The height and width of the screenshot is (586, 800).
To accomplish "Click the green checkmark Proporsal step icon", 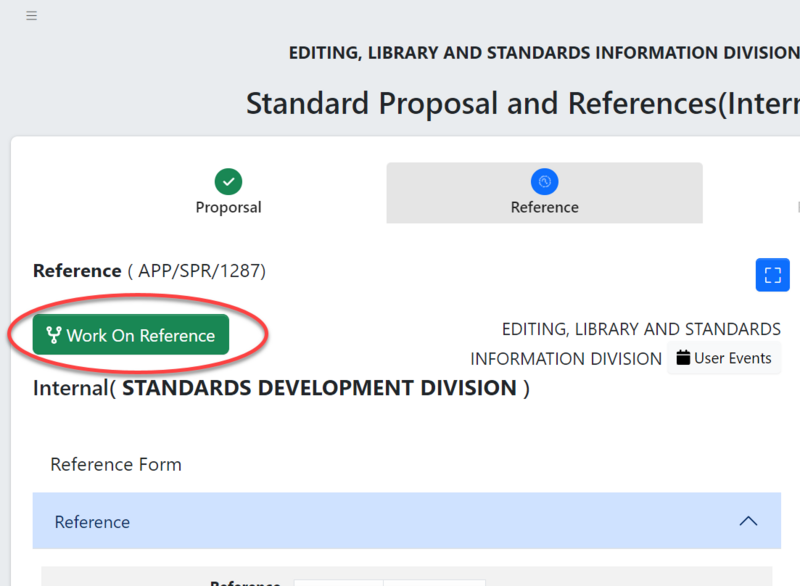I will tap(228, 181).
